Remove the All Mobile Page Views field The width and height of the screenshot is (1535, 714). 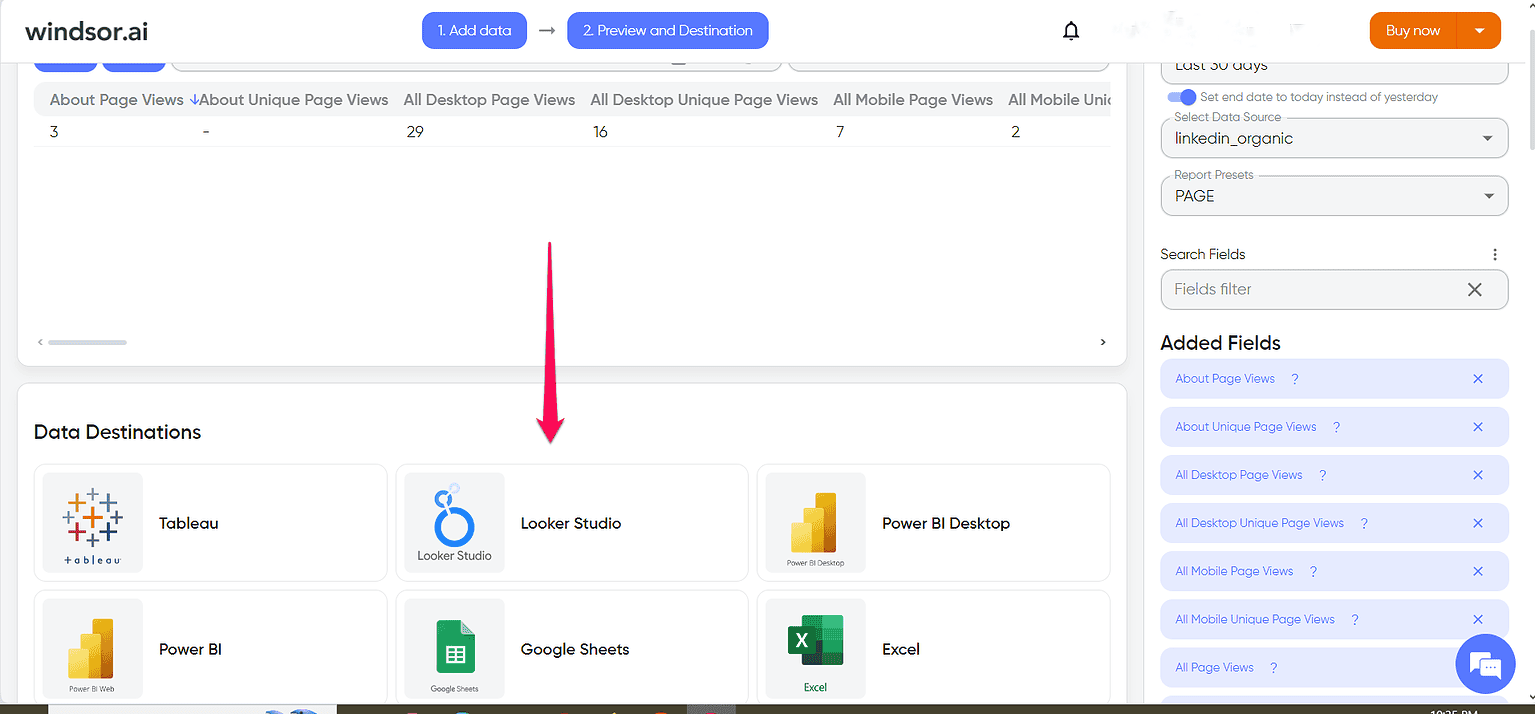click(x=1478, y=571)
